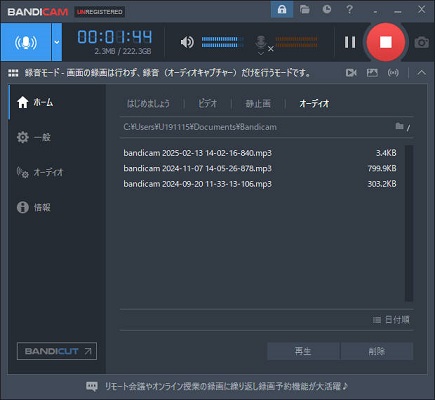Click the speaker volume icon
This screenshot has height=400, width=435.
187,42
